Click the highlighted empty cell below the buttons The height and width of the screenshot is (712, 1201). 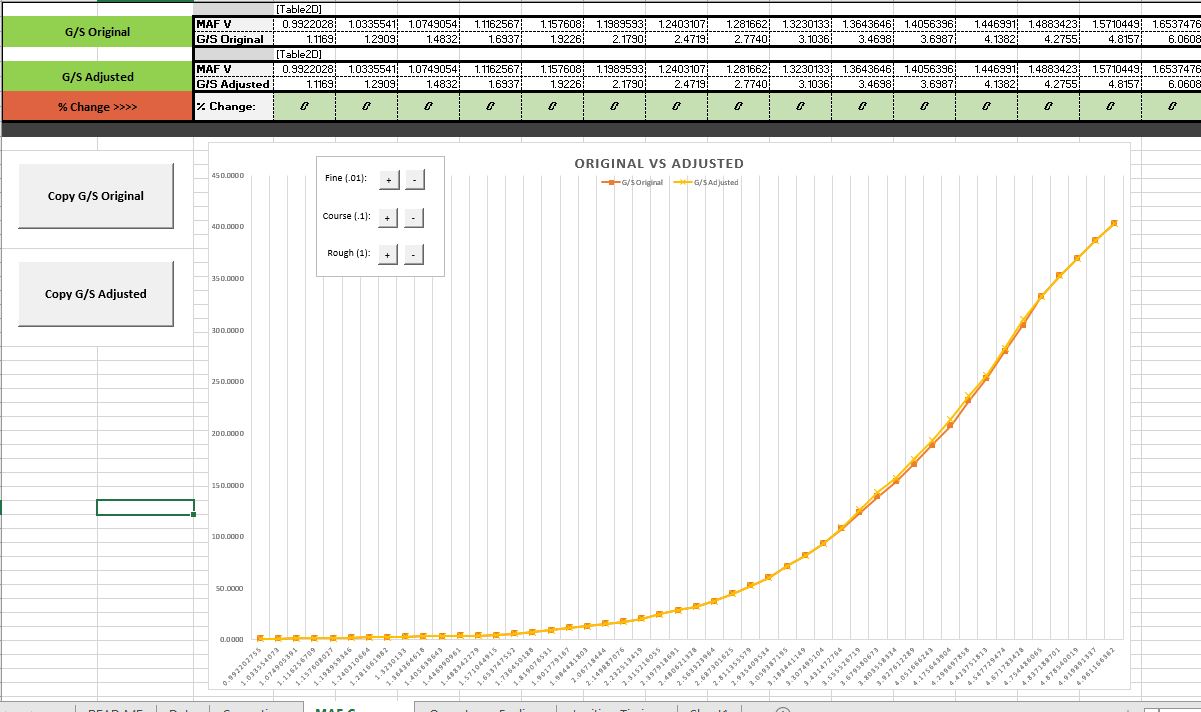145,507
